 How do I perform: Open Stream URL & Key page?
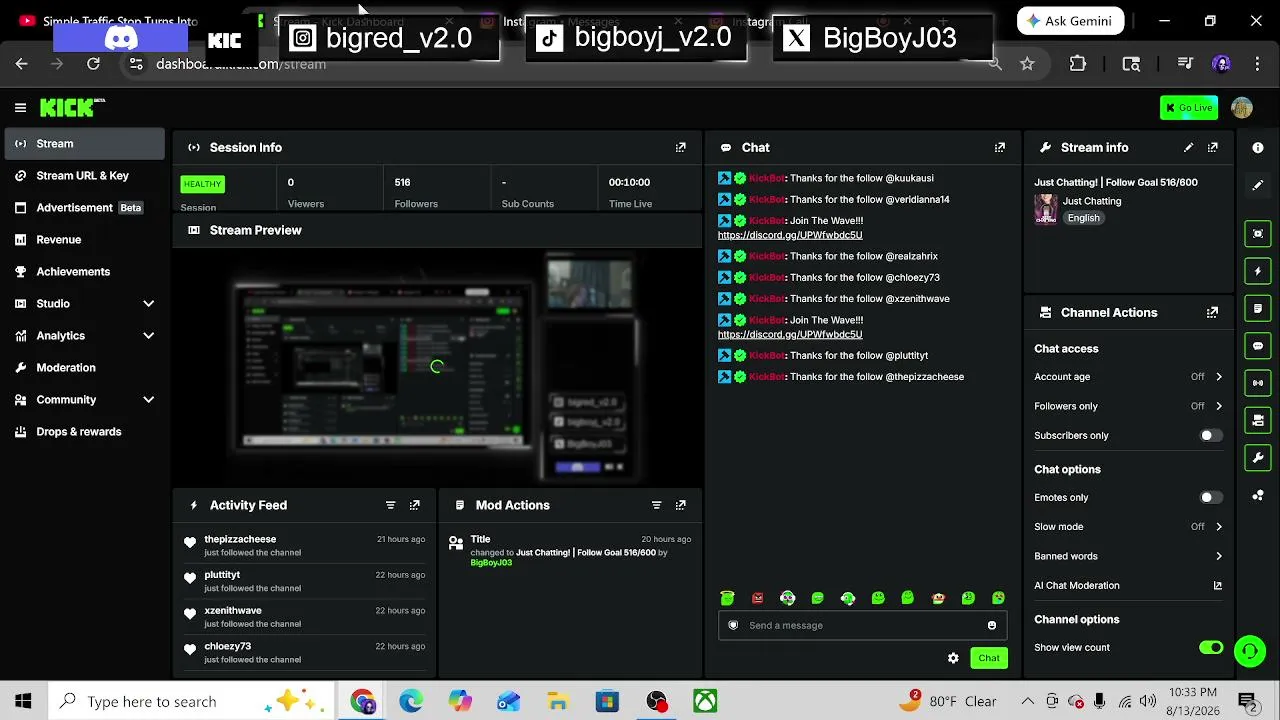(x=84, y=176)
